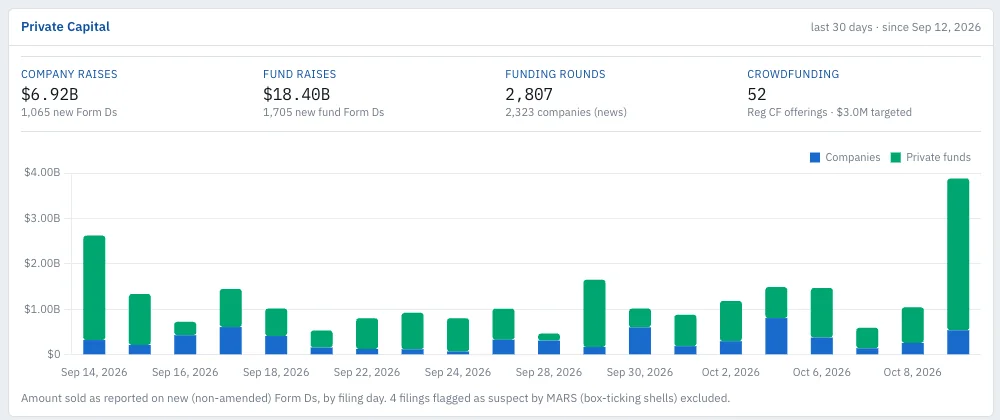Click '2,323 companies (news)' subtext
1000x420 pixels.
[566, 112]
